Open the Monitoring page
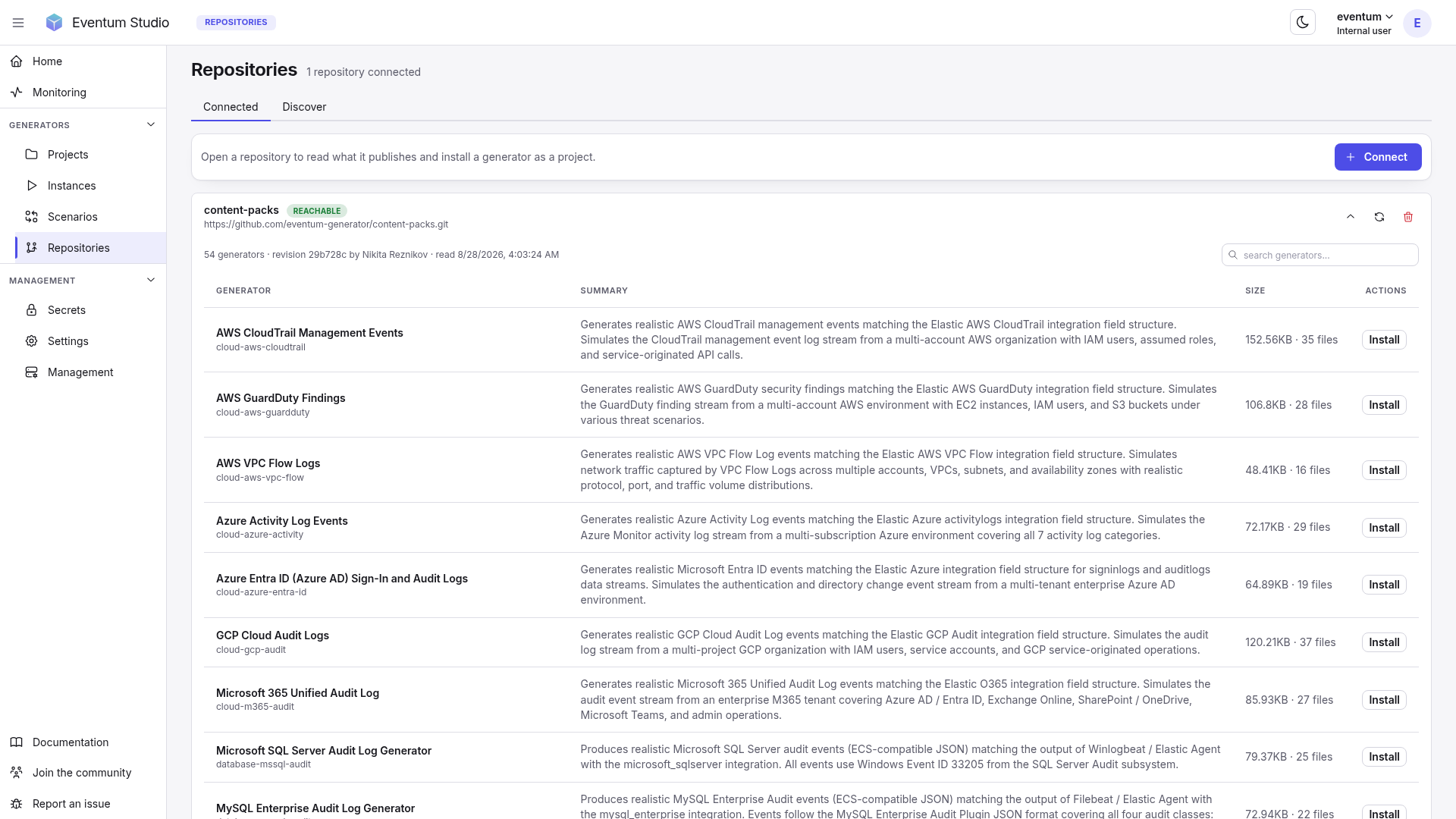 pyautogui.click(x=83, y=93)
